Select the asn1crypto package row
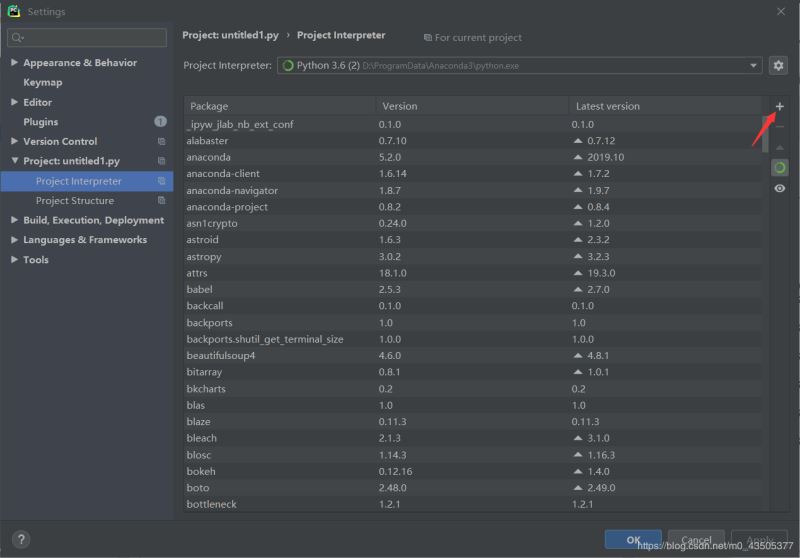This screenshot has width=800, height=558. tap(473, 223)
